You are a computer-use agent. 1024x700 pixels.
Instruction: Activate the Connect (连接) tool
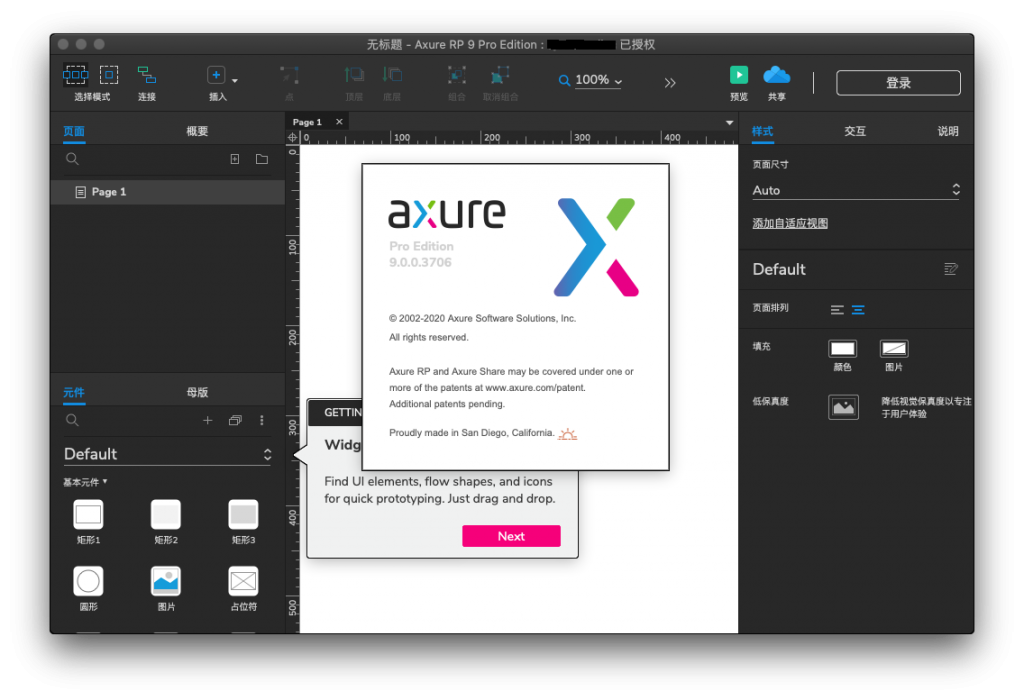pyautogui.click(x=147, y=74)
